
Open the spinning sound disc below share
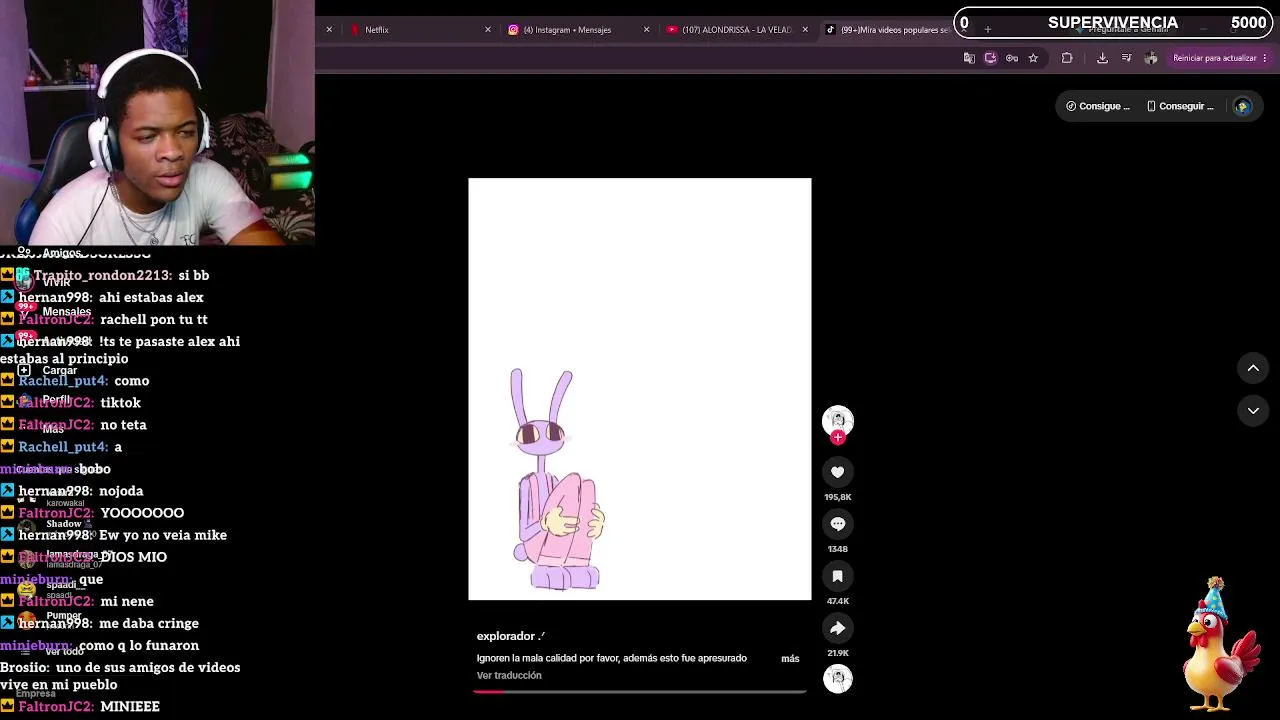pos(838,679)
